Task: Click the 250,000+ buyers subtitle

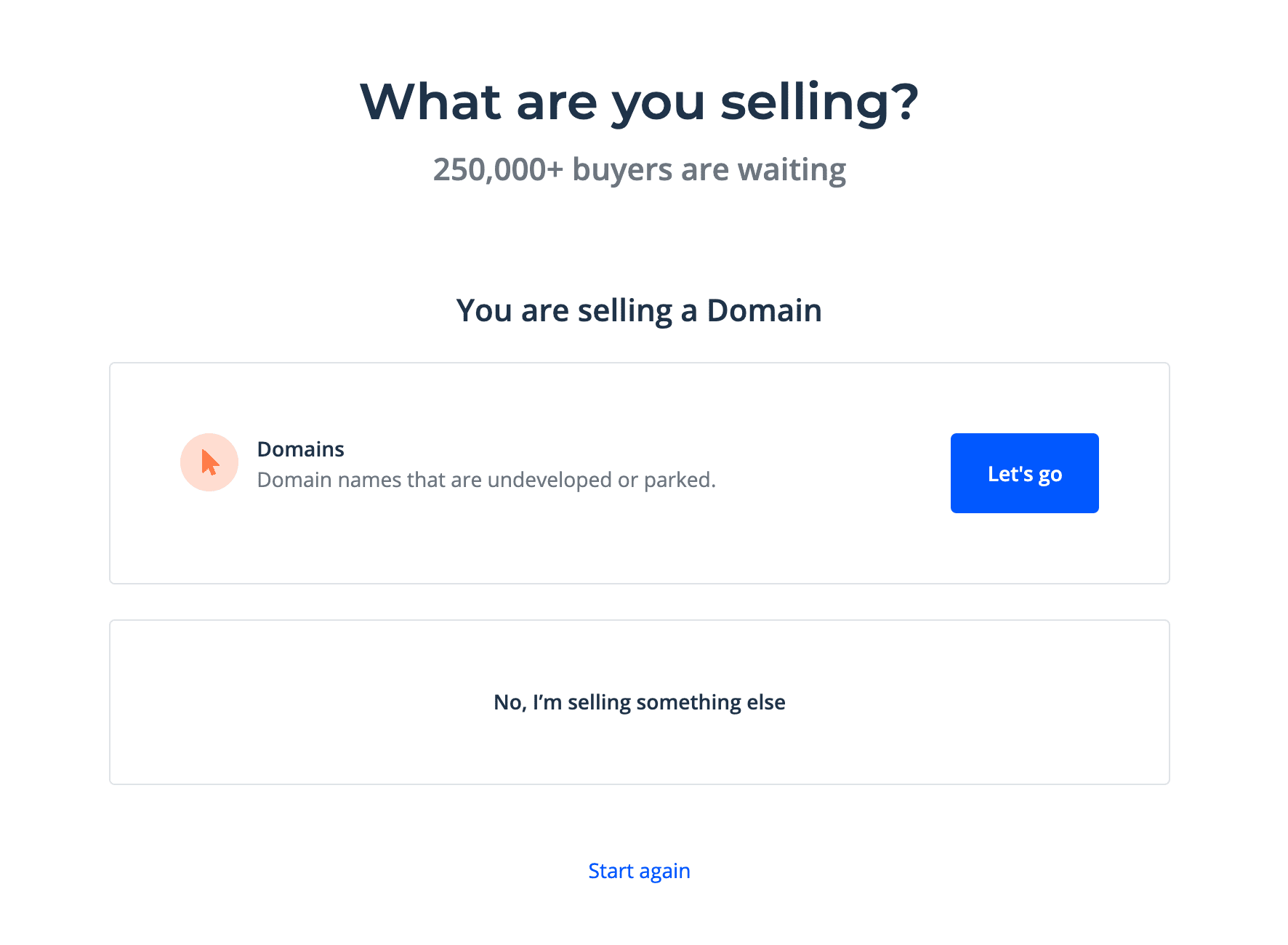Action: (x=639, y=169)
